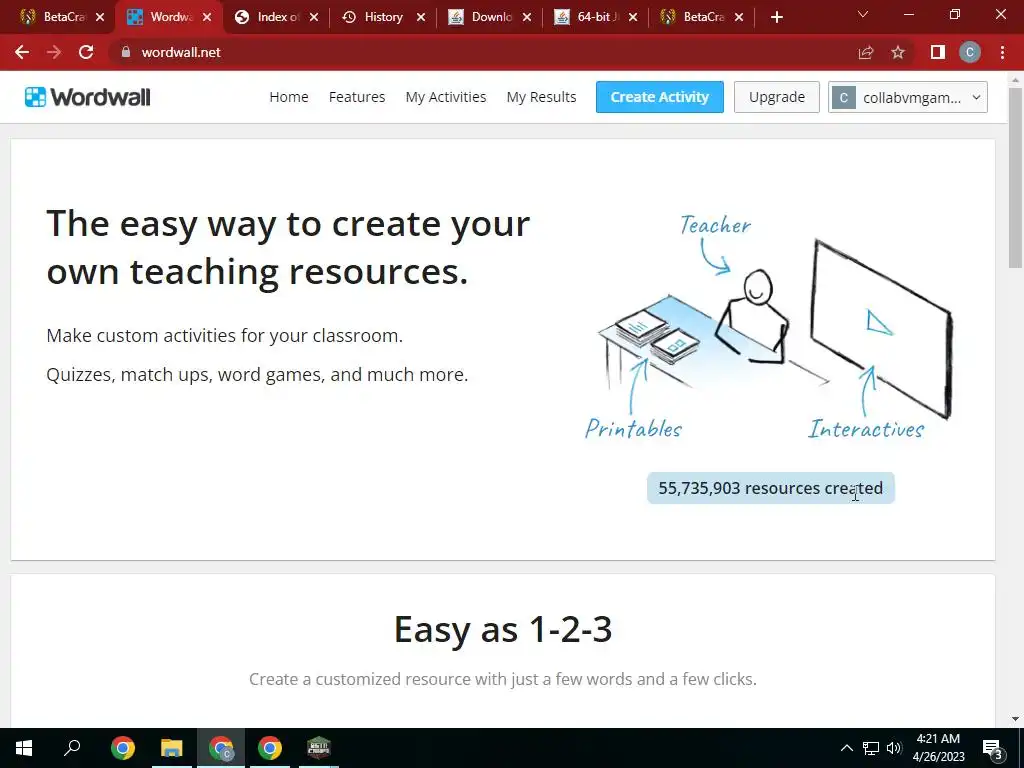The height and width of the screenshot is (768, 1024).
Task: Open Windows taskbar search
Action: [72, 748]
